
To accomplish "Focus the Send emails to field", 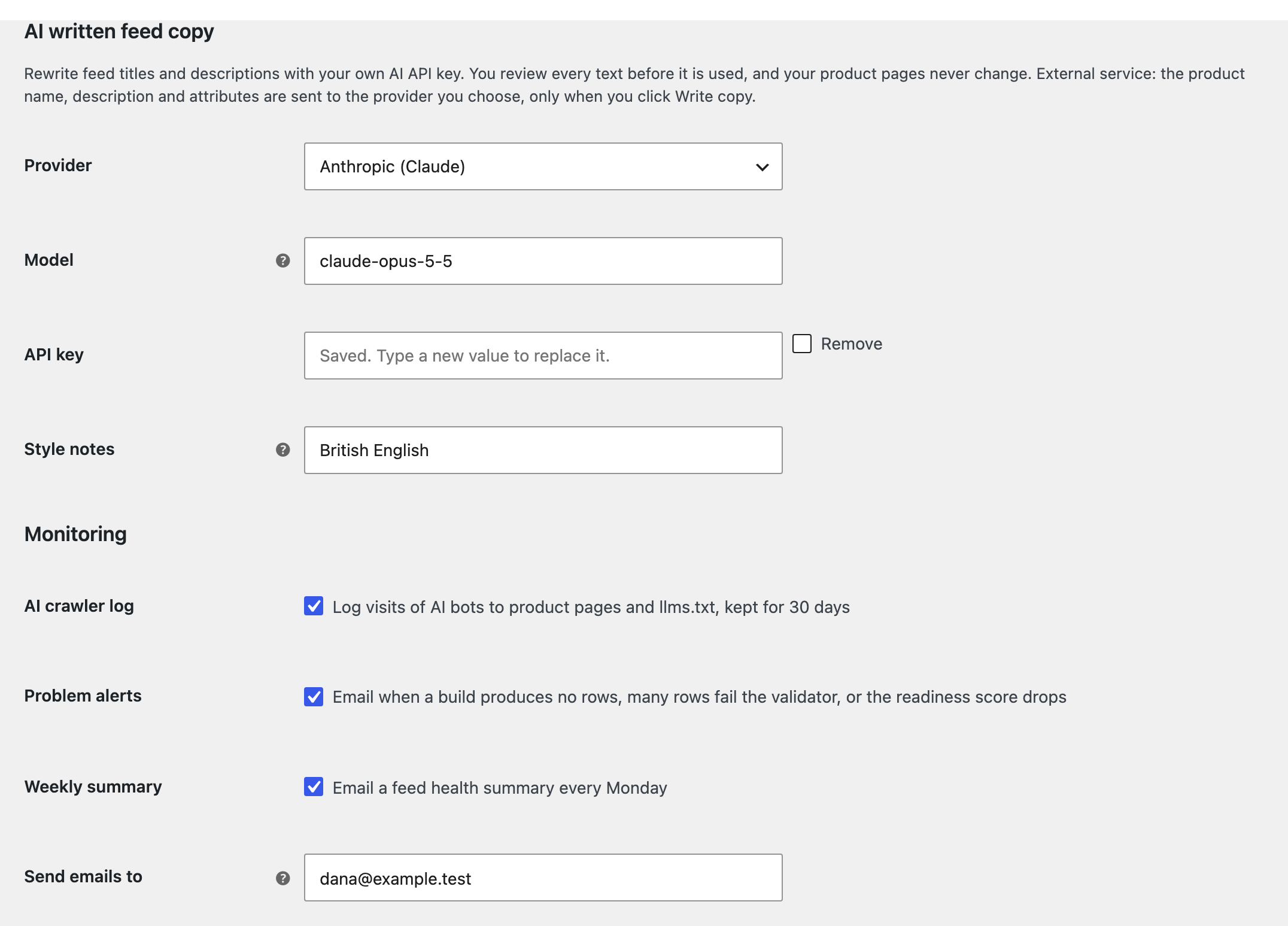I will (543, 878).
